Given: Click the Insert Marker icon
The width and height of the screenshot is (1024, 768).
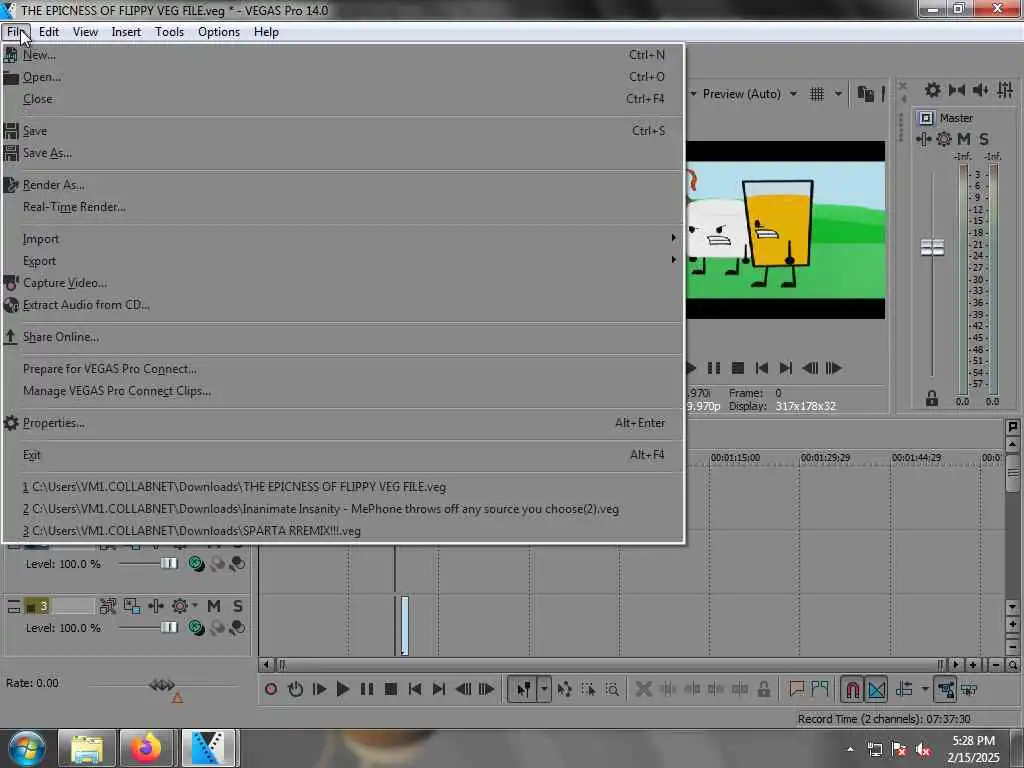Looking at the screenshot, I should click(796, 689).
